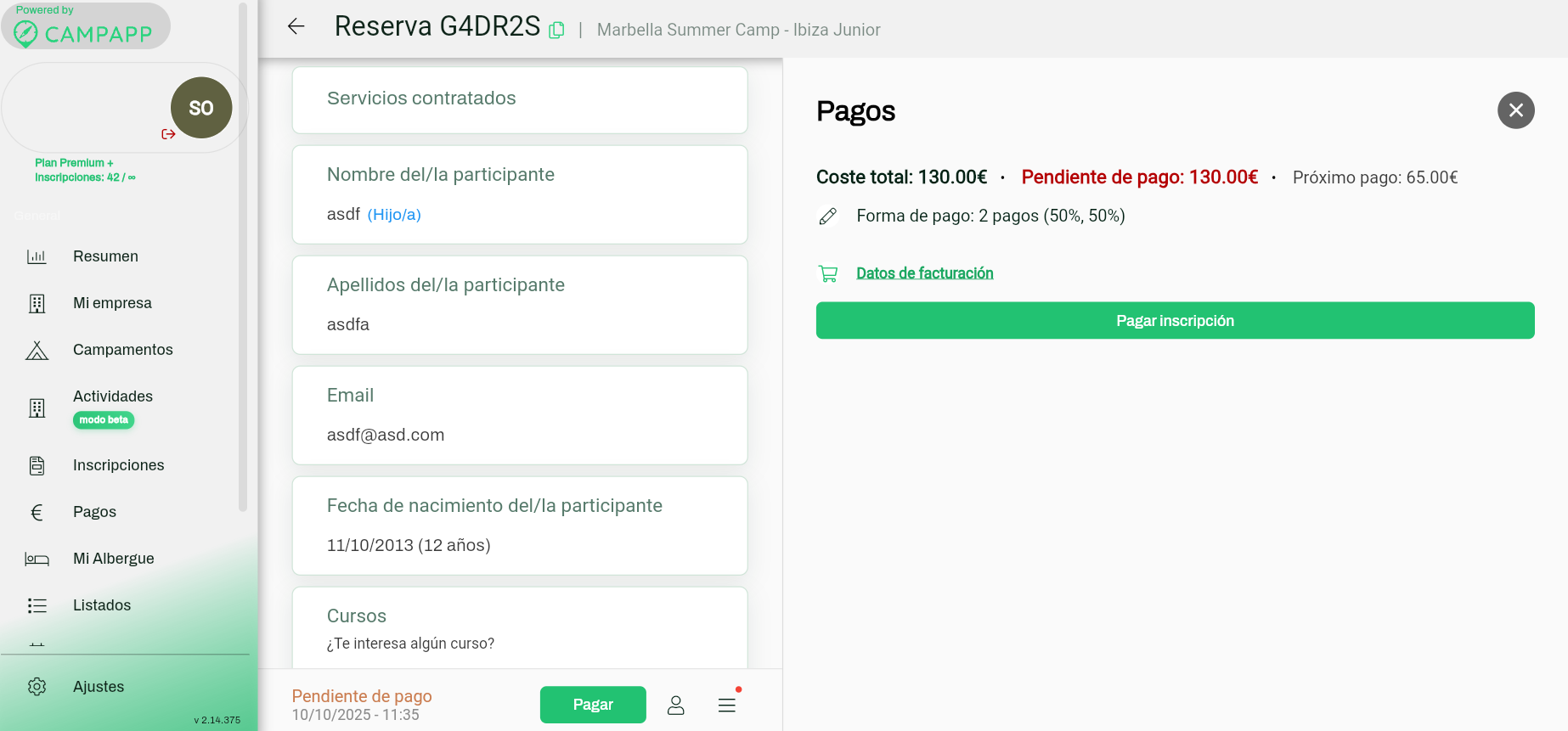Screen dimensions: 1568x731
Task: Open the Datos de facturación link
Action: 924,273
